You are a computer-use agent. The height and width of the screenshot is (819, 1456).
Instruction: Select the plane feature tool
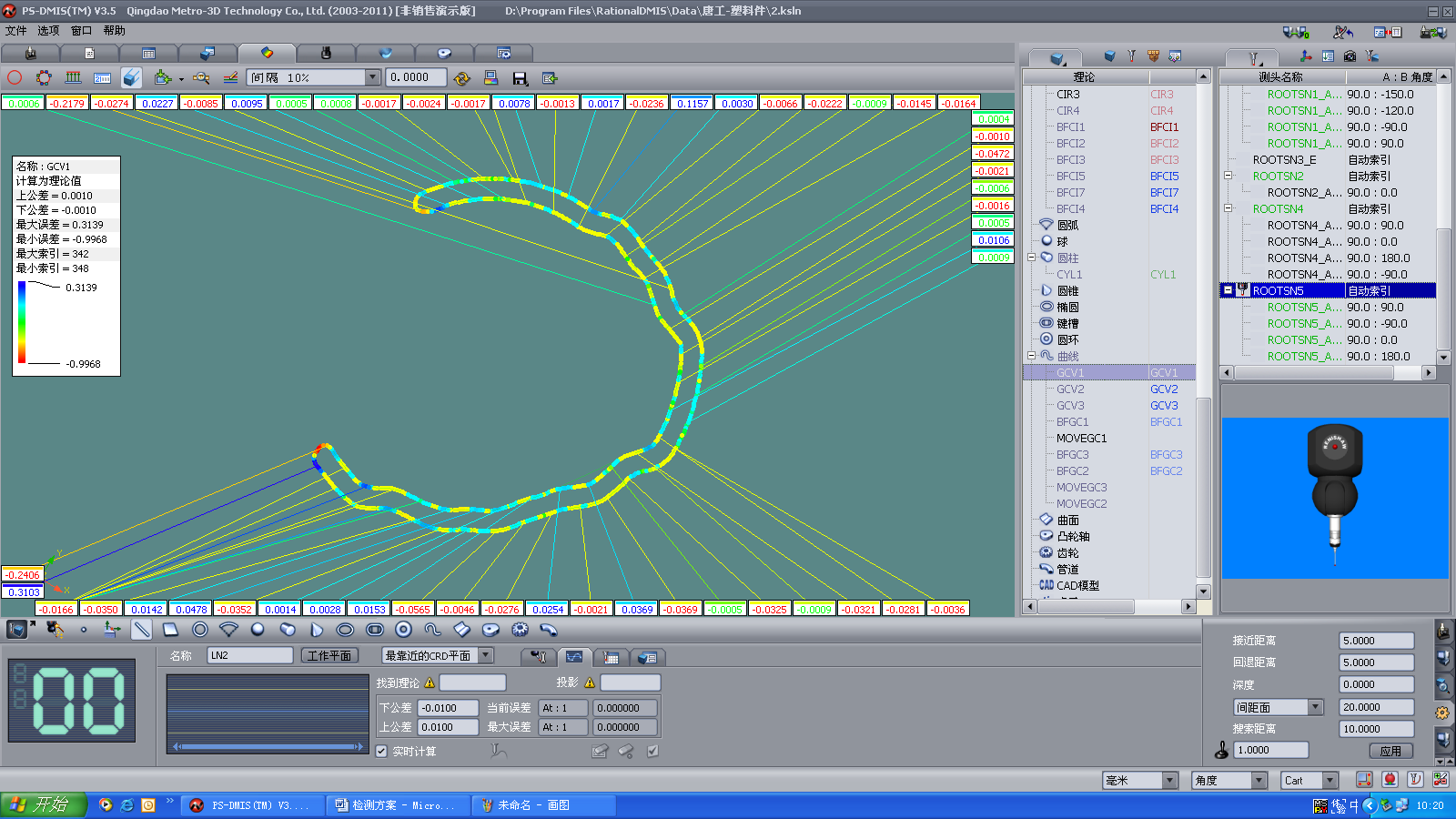[170, 629]
